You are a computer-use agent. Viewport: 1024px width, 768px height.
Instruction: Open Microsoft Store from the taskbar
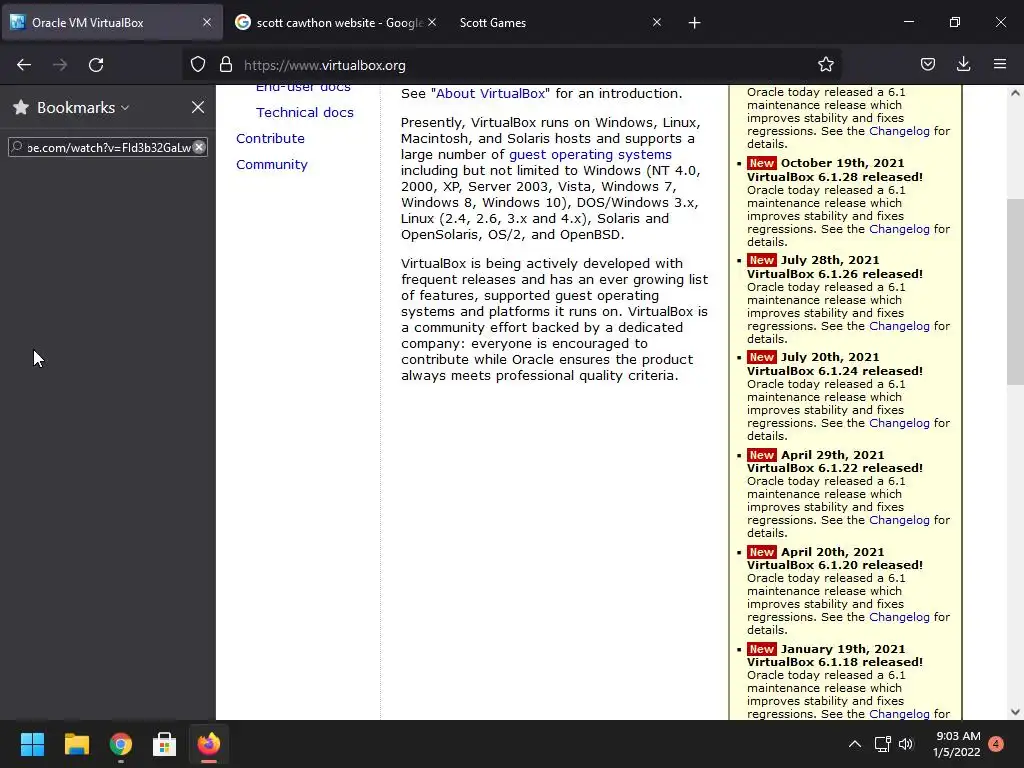165,744
